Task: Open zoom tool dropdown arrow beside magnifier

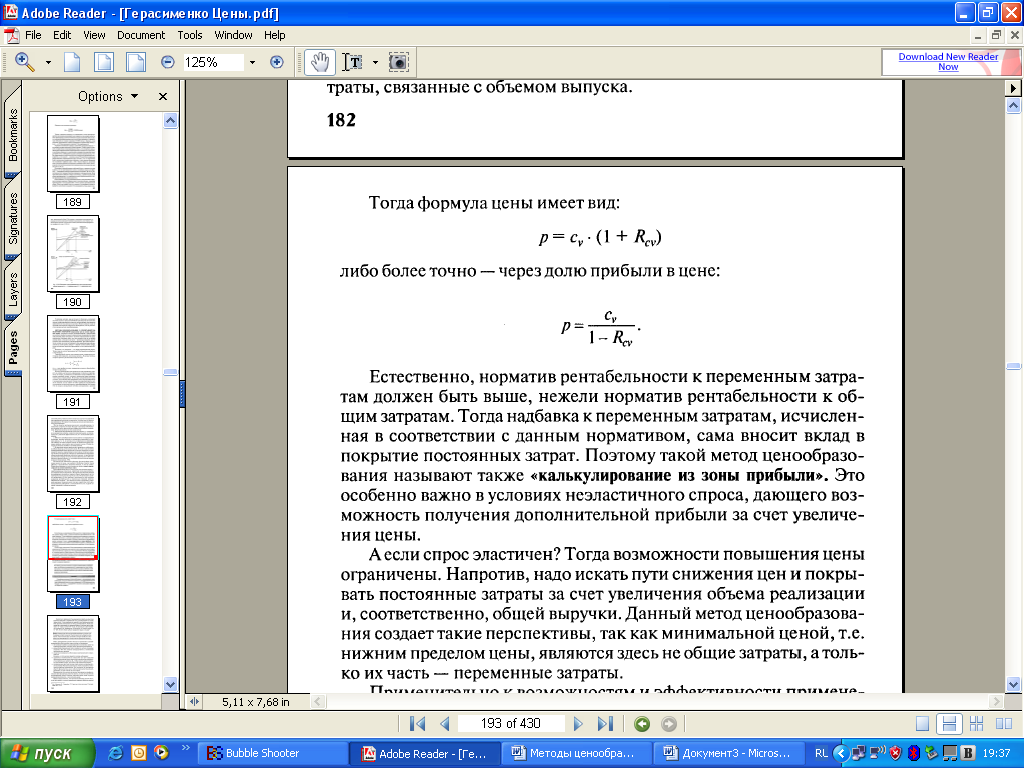Action: 48,63
